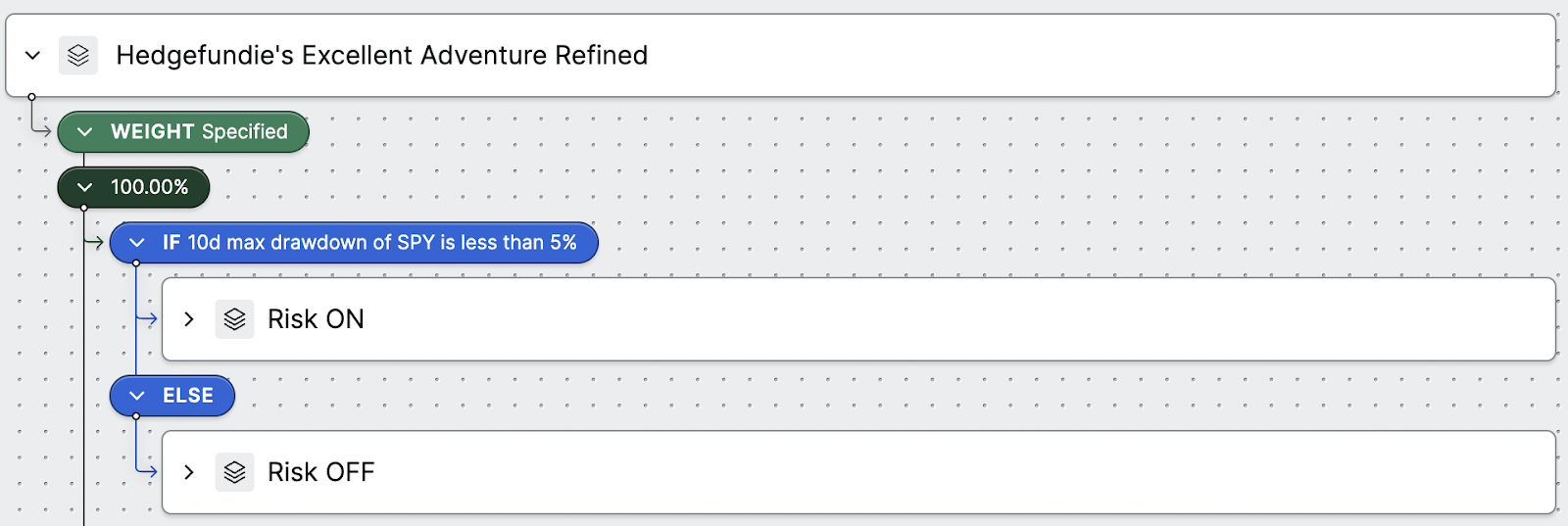Expand the Risk ON group
The image size is (1568, 526).
189,319
